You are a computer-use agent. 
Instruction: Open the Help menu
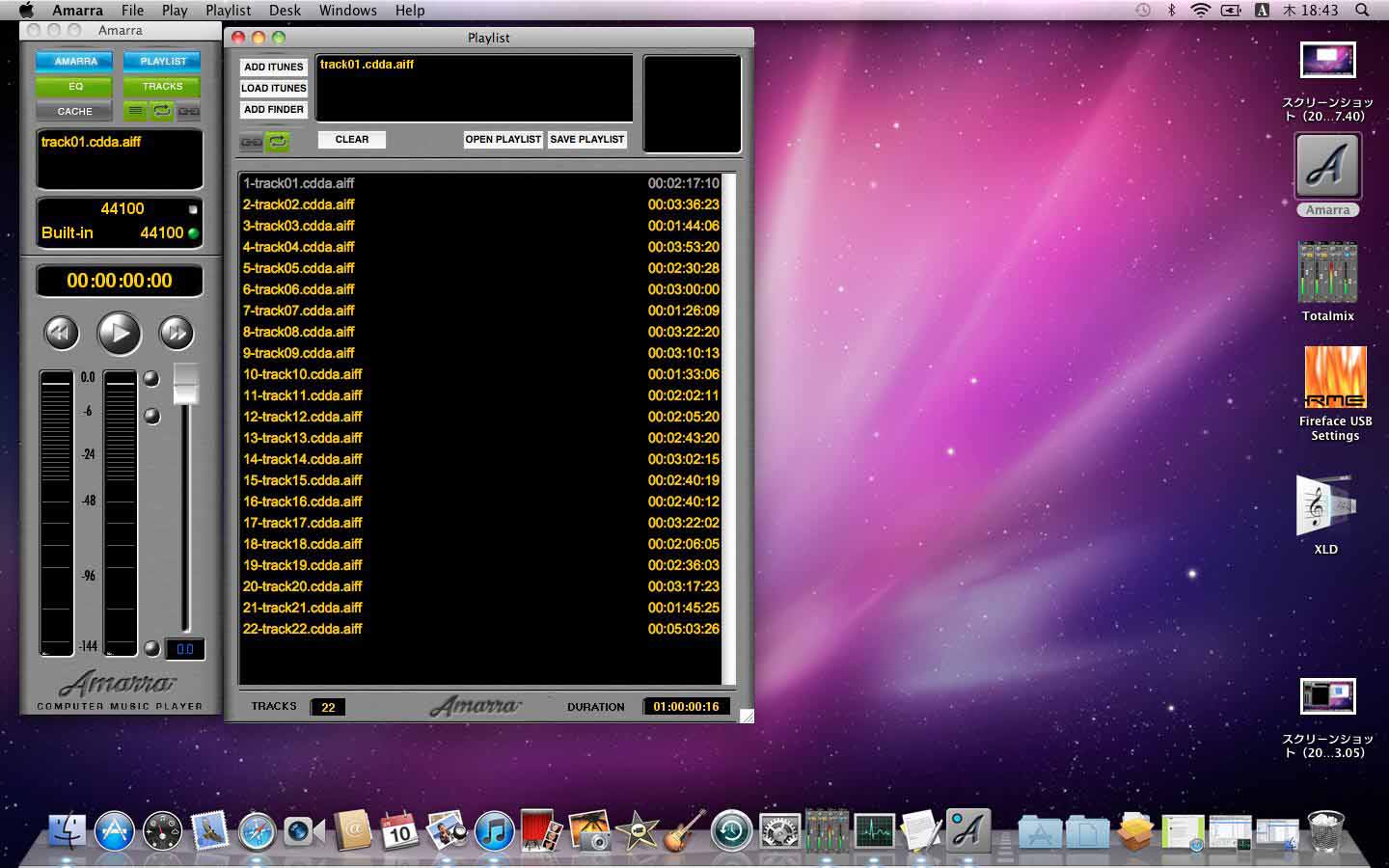tap(410, 10)
